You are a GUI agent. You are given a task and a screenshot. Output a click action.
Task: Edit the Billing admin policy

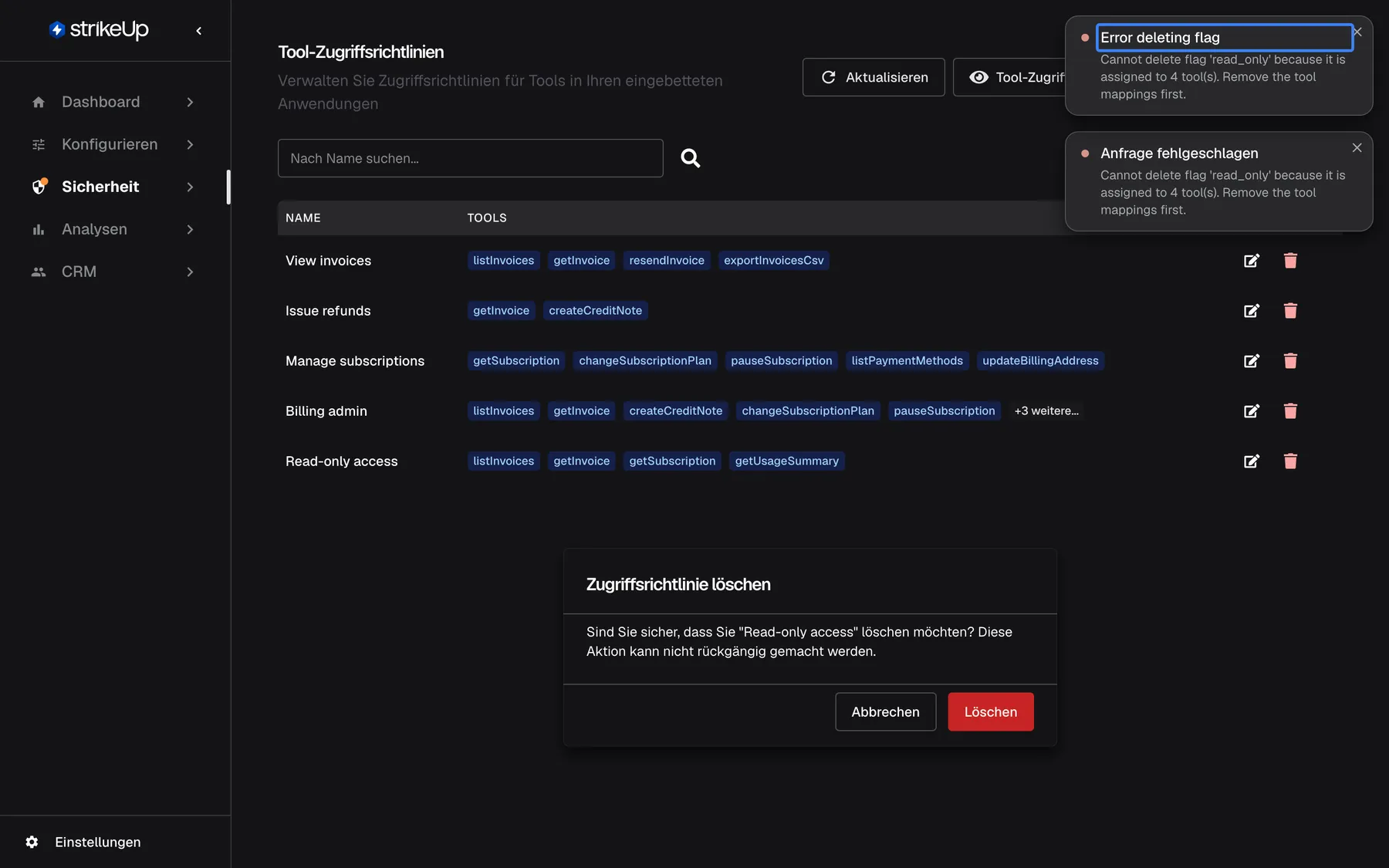point(1252,411)
